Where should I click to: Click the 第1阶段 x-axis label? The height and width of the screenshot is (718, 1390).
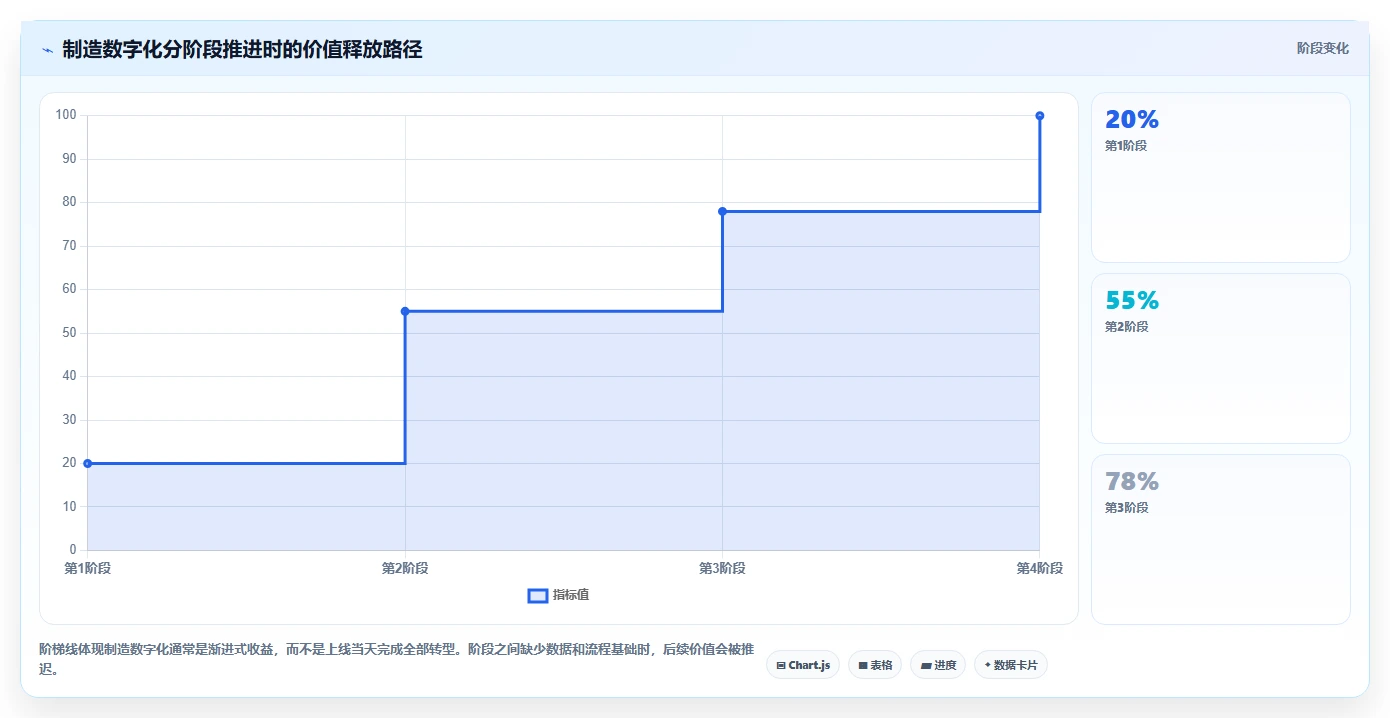[x=88, y=568]
